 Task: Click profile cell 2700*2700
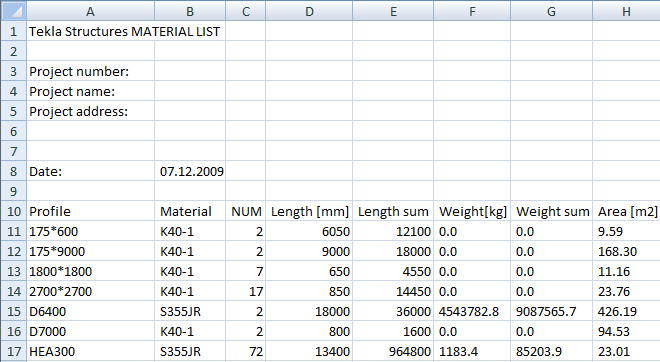pos(90,291)
